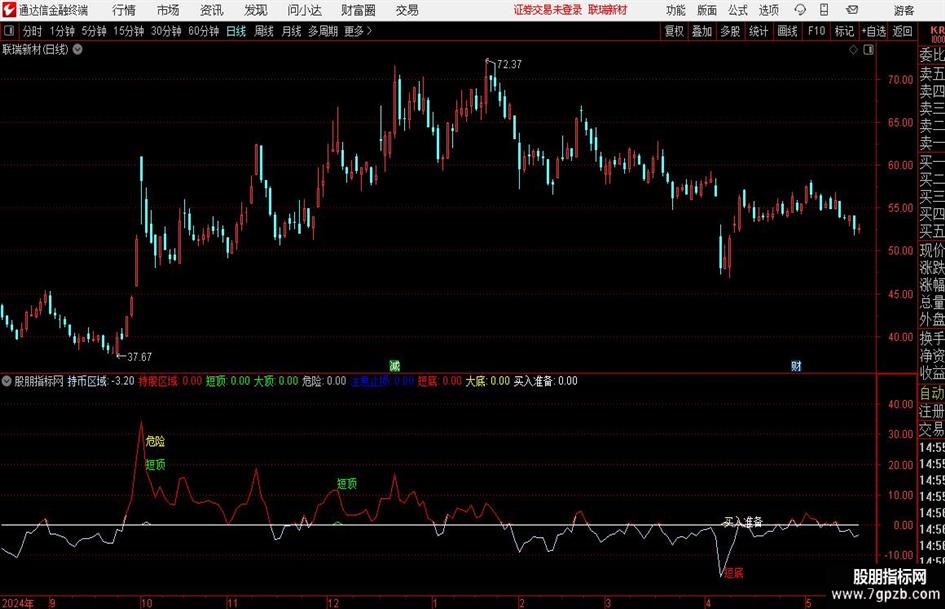Open the 问小达 menu

[x=304, y=10]
